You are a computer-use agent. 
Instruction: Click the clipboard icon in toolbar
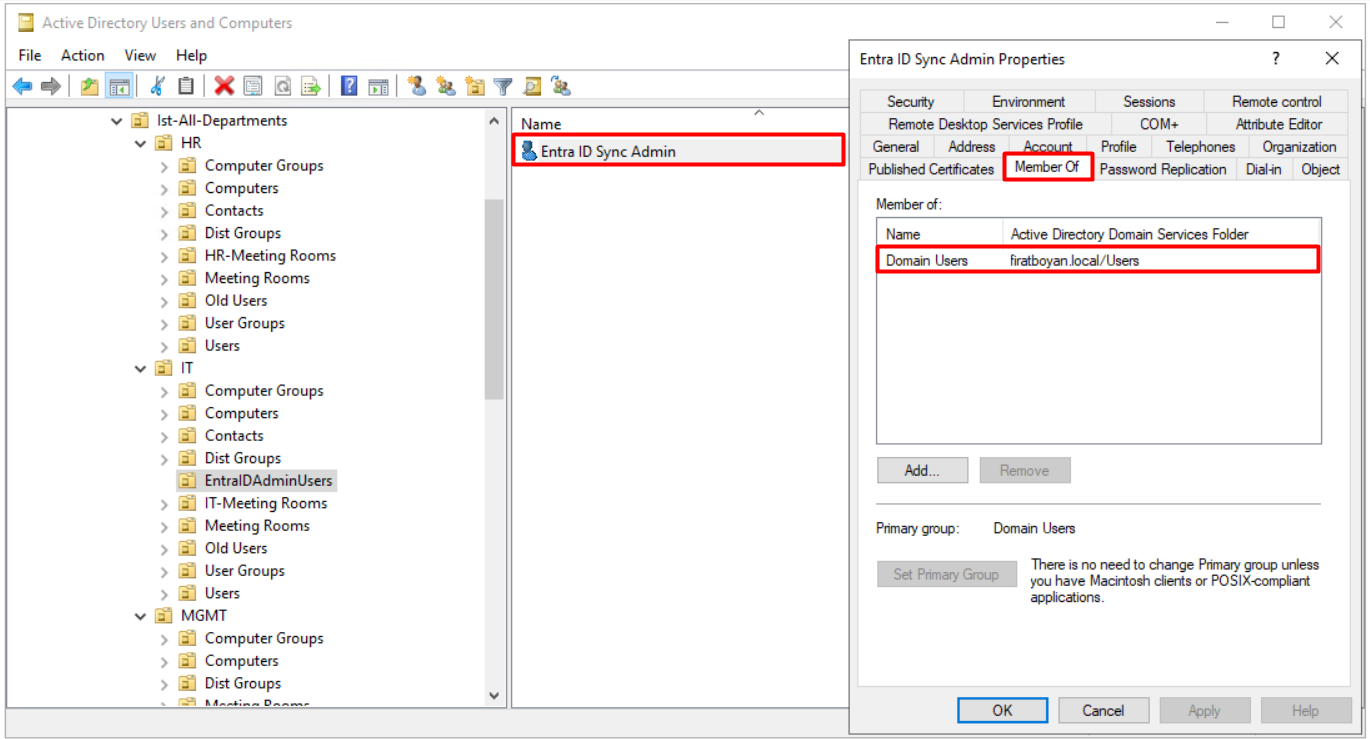pos(186,87)
